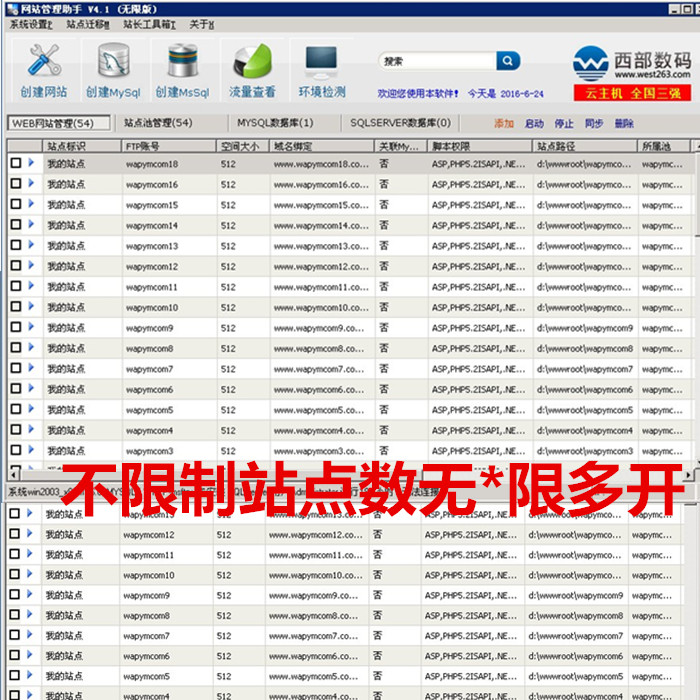Tick the checkbox for the wapymcom18 row

click(x=16, y=163)
